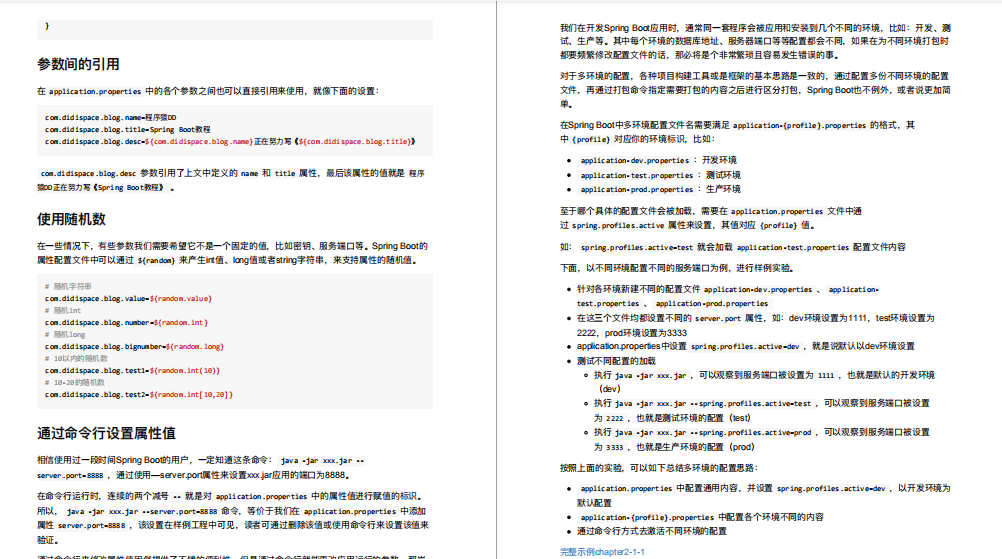Click sub-bullet mentioning port 1111
The width and height of the screenshot is (1002, 559).
[764, 382]
